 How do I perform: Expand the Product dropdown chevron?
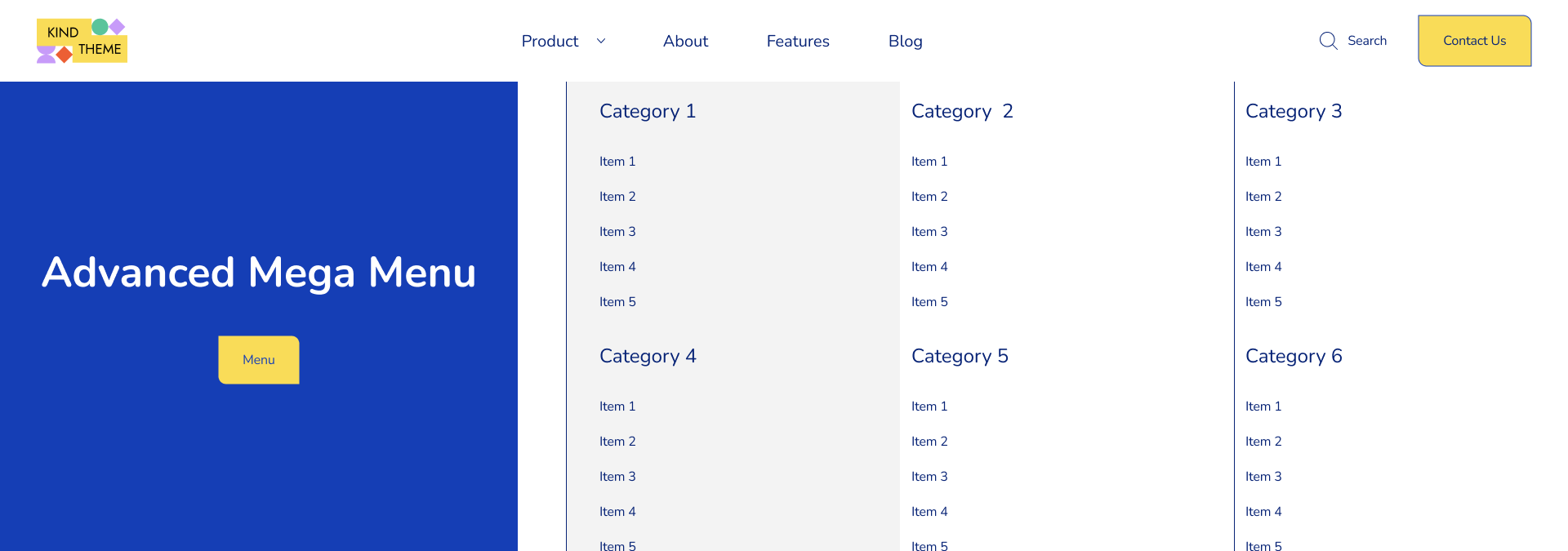(601, 41)
